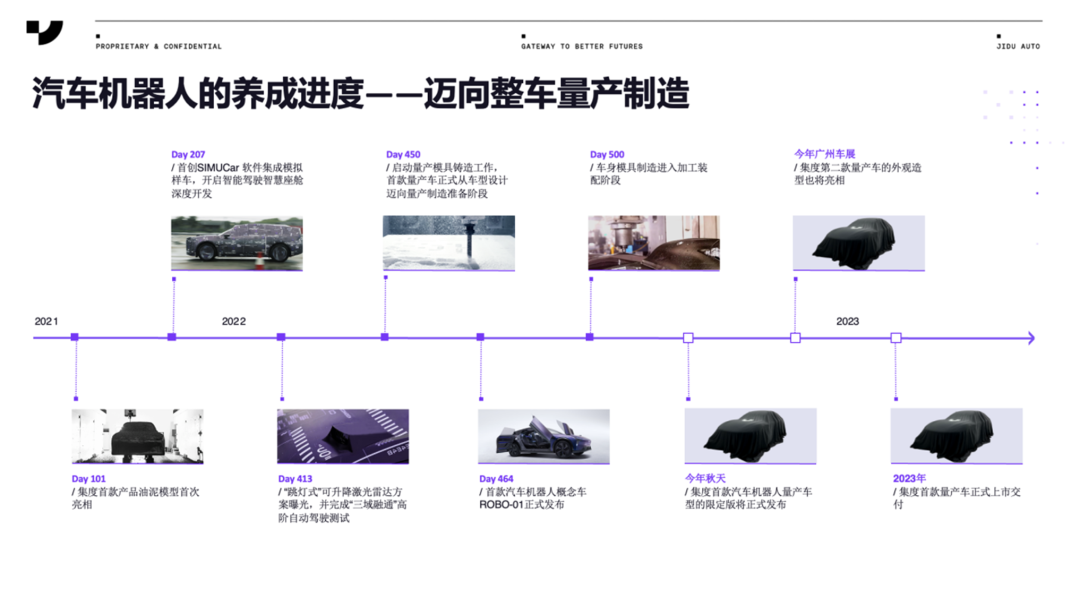Select the 2022 year label on the timeline

(233, 322)
